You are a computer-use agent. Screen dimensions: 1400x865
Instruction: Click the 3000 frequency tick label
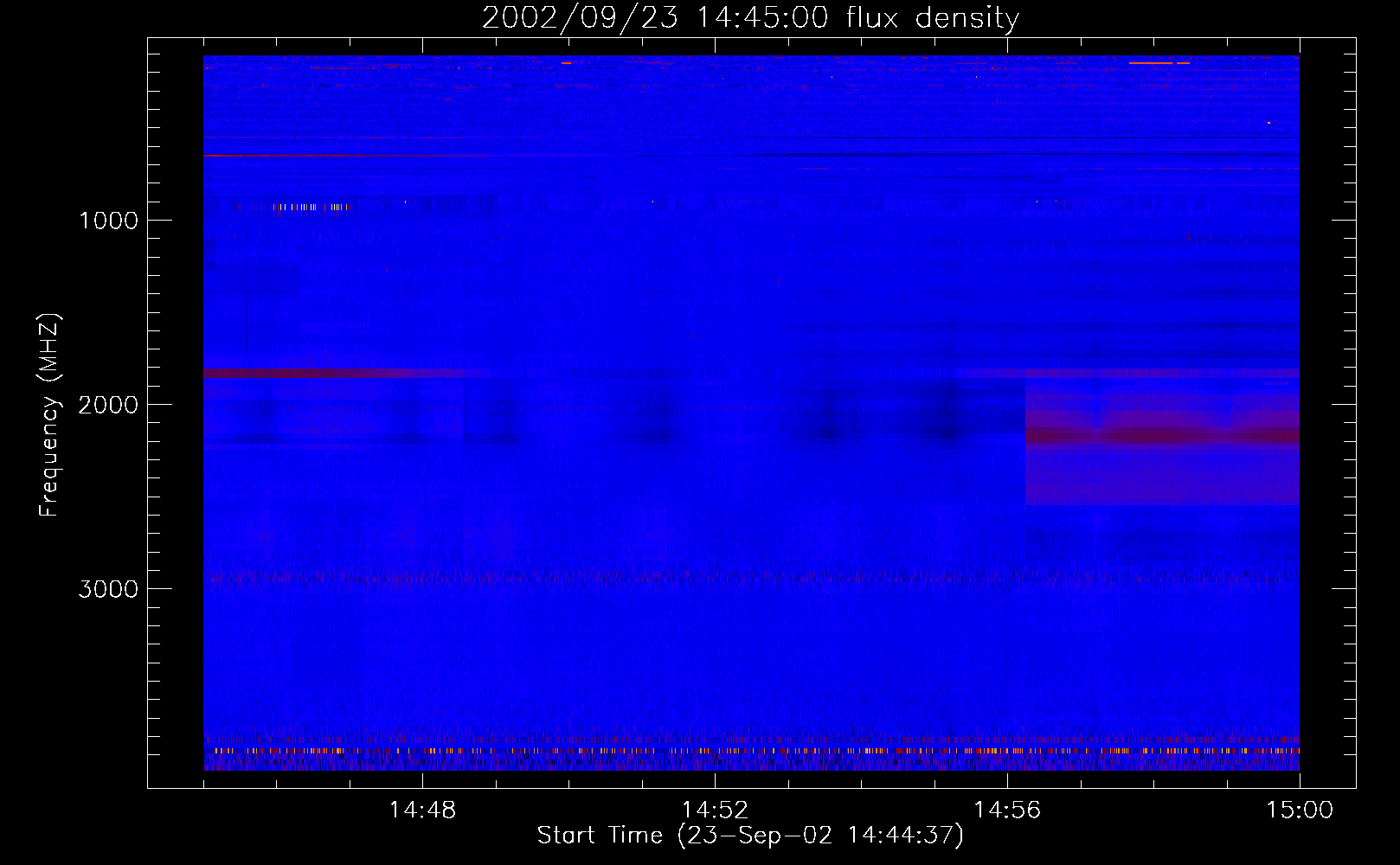108,589
